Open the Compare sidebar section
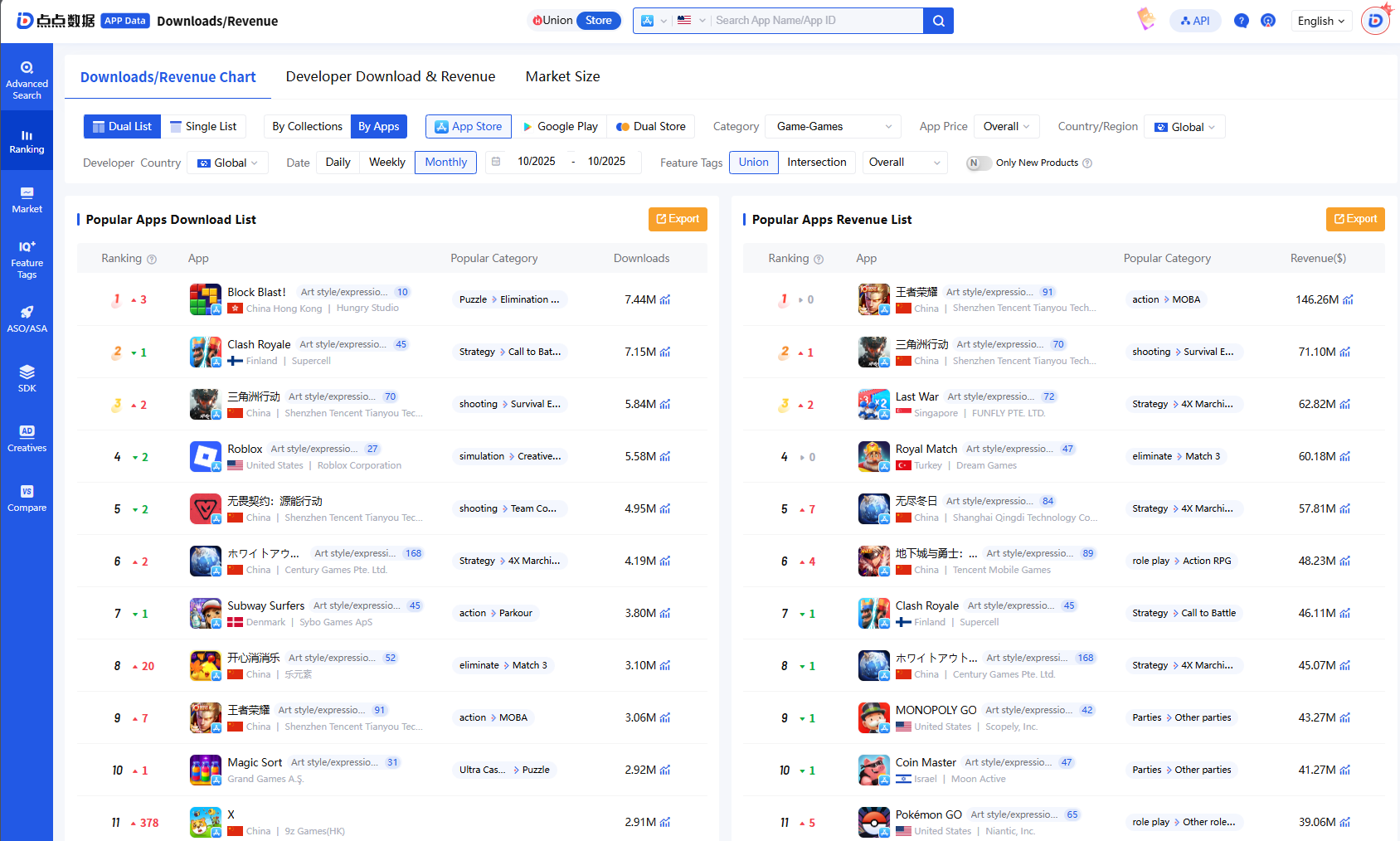The width and height of the screenshot is (1400, 841). (x=27, y=498)
